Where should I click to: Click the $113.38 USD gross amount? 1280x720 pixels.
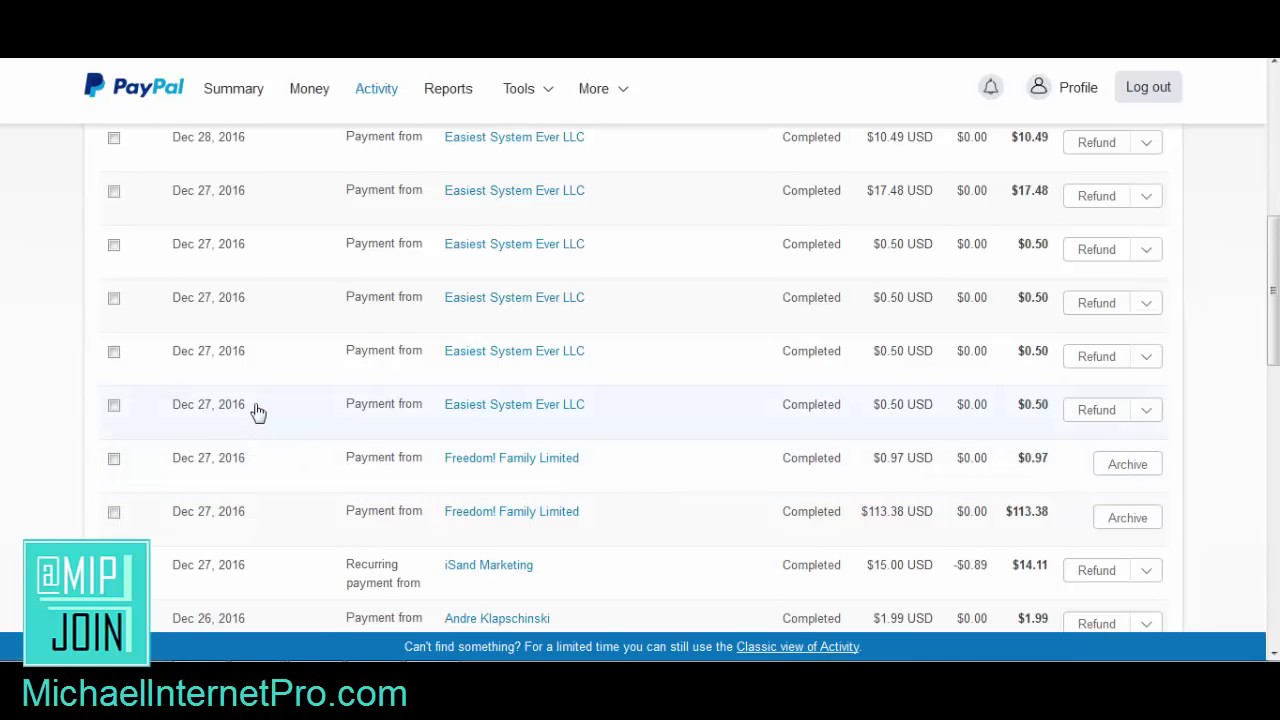pos(896,511)
